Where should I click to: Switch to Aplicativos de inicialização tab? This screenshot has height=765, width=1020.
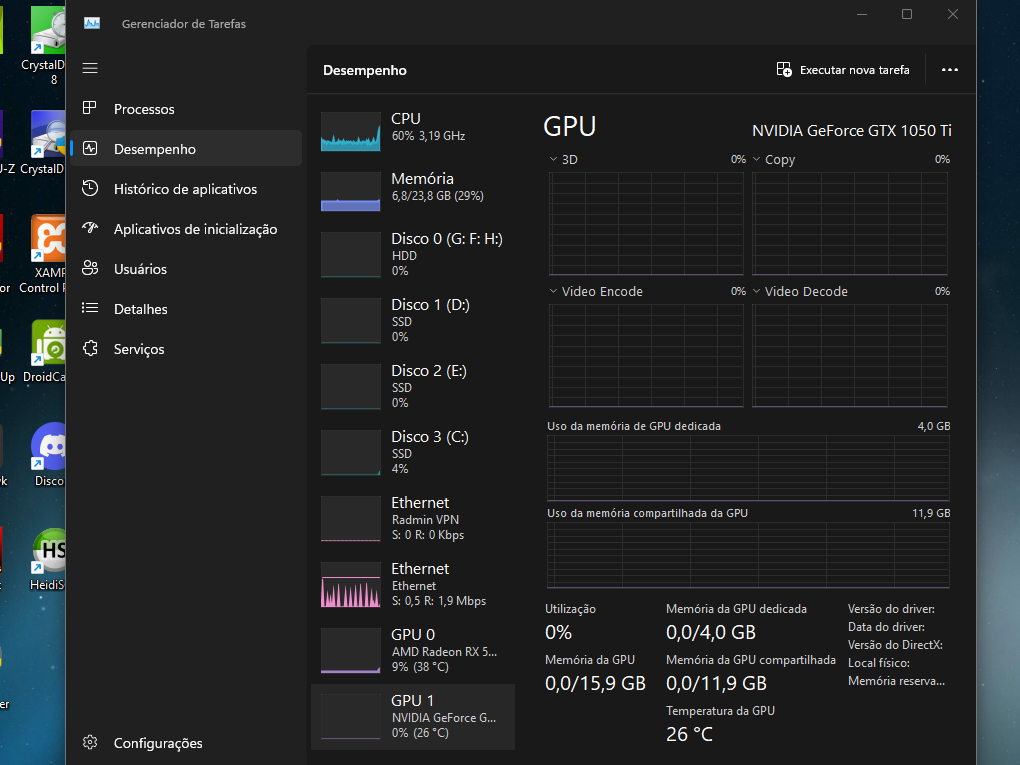[186, 228]
